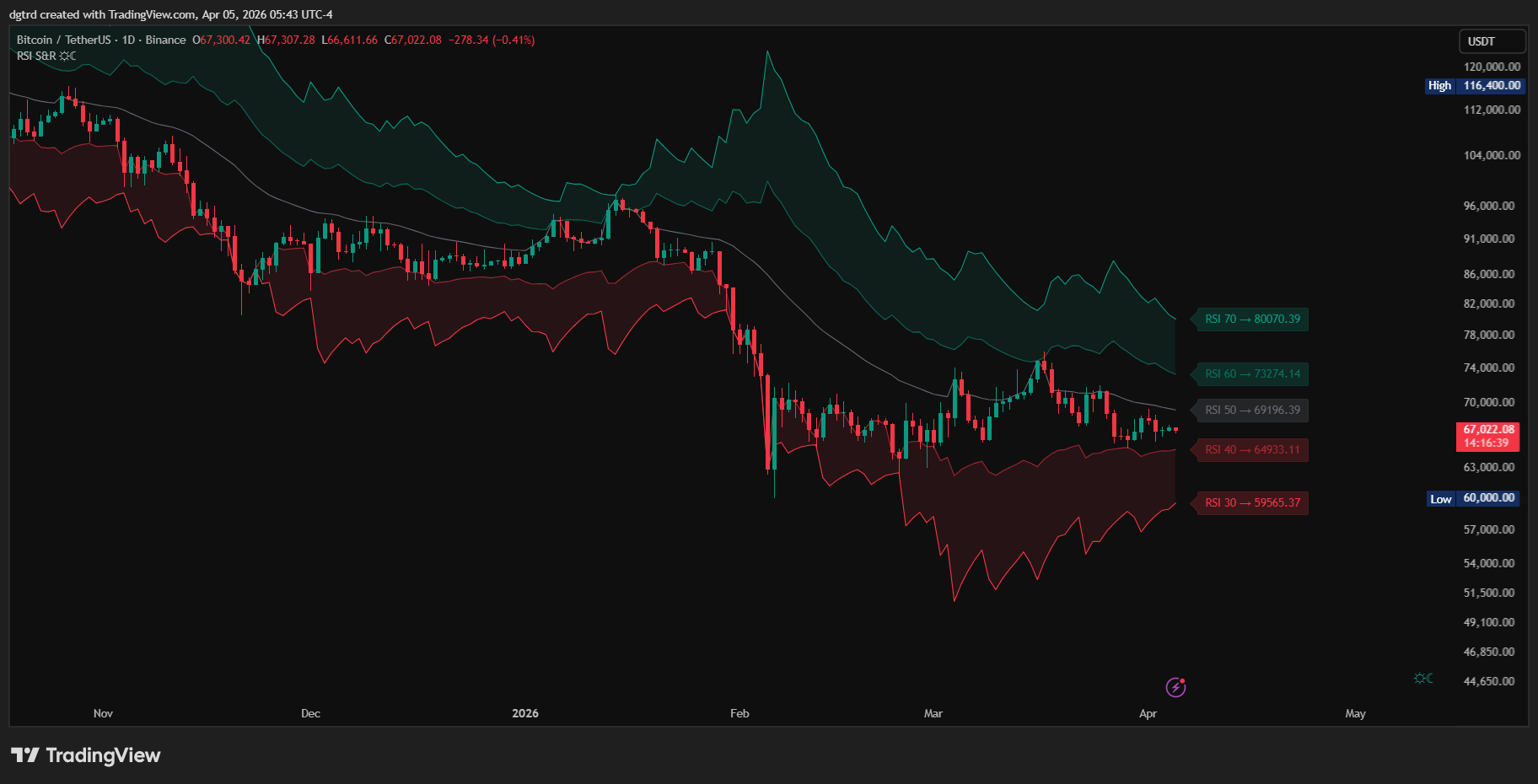The image size is (1538, 784).
Task: Select the RSI 40 → 64933.11 label
Action: tap(1251, 449)
